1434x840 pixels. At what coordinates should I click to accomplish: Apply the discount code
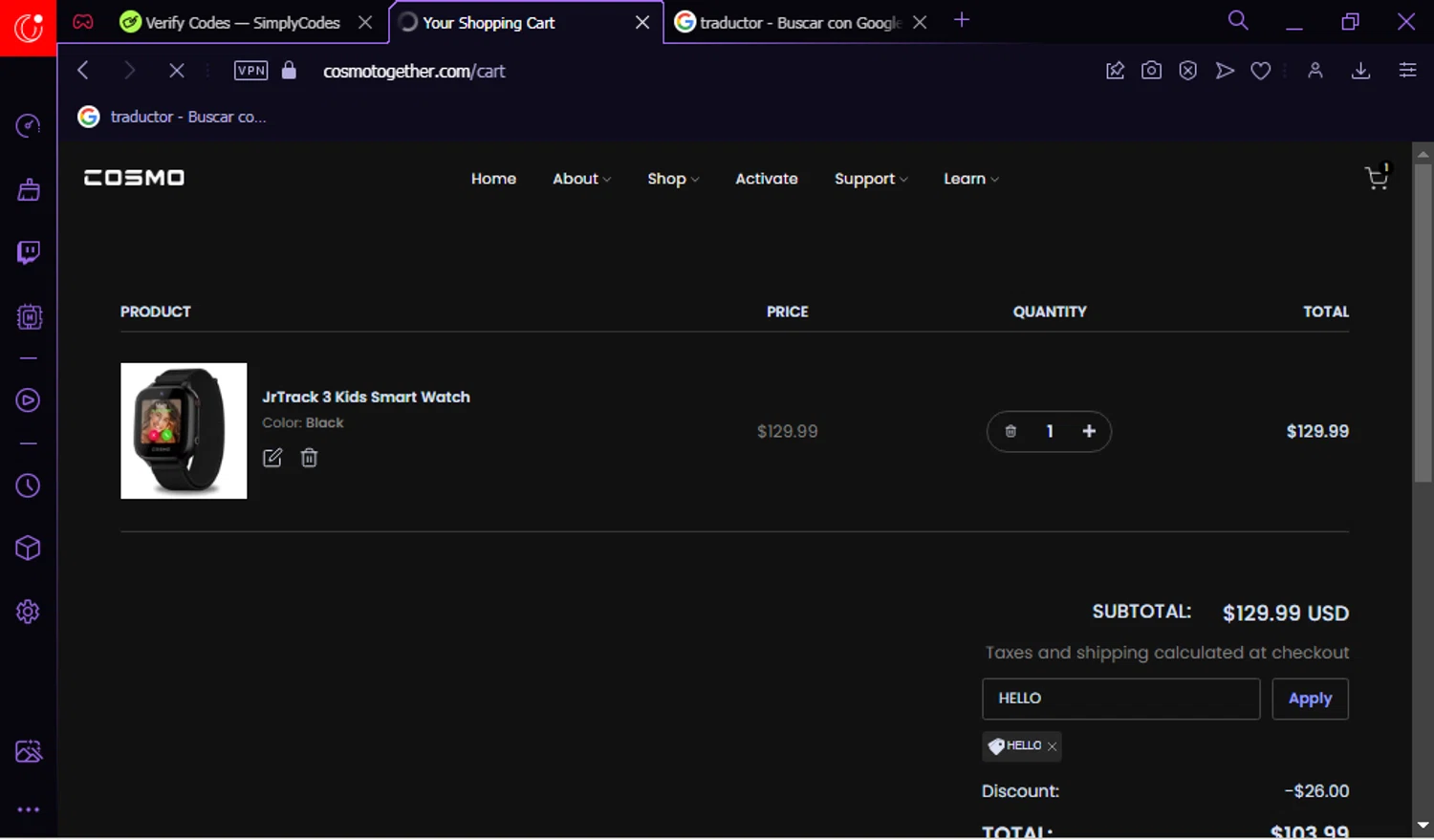[x=1310, y=699]
